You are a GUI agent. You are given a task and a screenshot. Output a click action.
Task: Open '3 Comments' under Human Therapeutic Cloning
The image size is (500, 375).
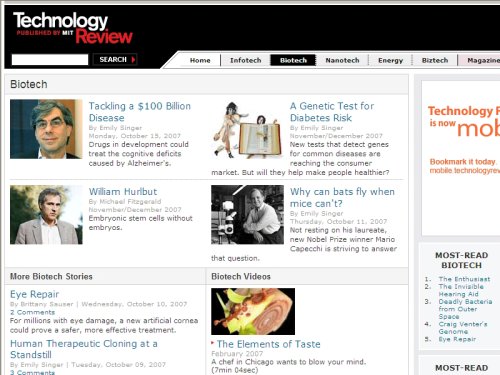(x=32, y=372)
